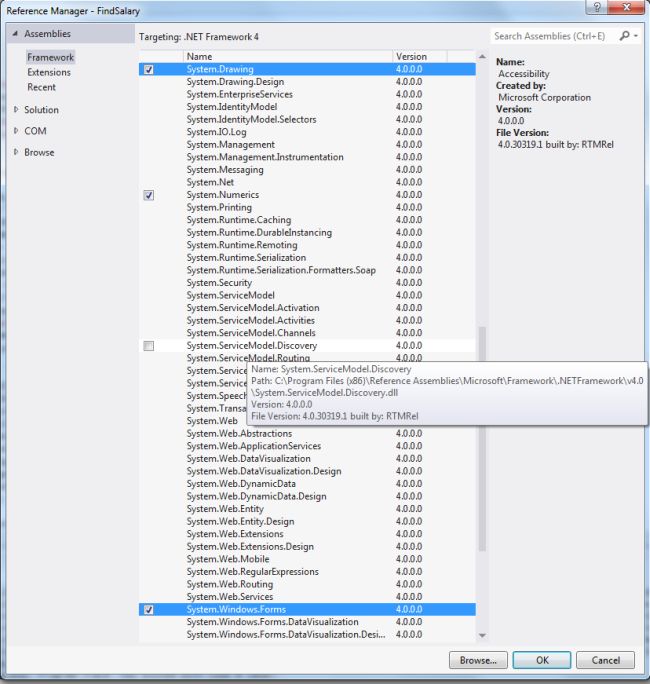The height and width of the screenshot is (684, 650).
Task: Click in the Search Assemblies field
Action: tap(553, 36)
